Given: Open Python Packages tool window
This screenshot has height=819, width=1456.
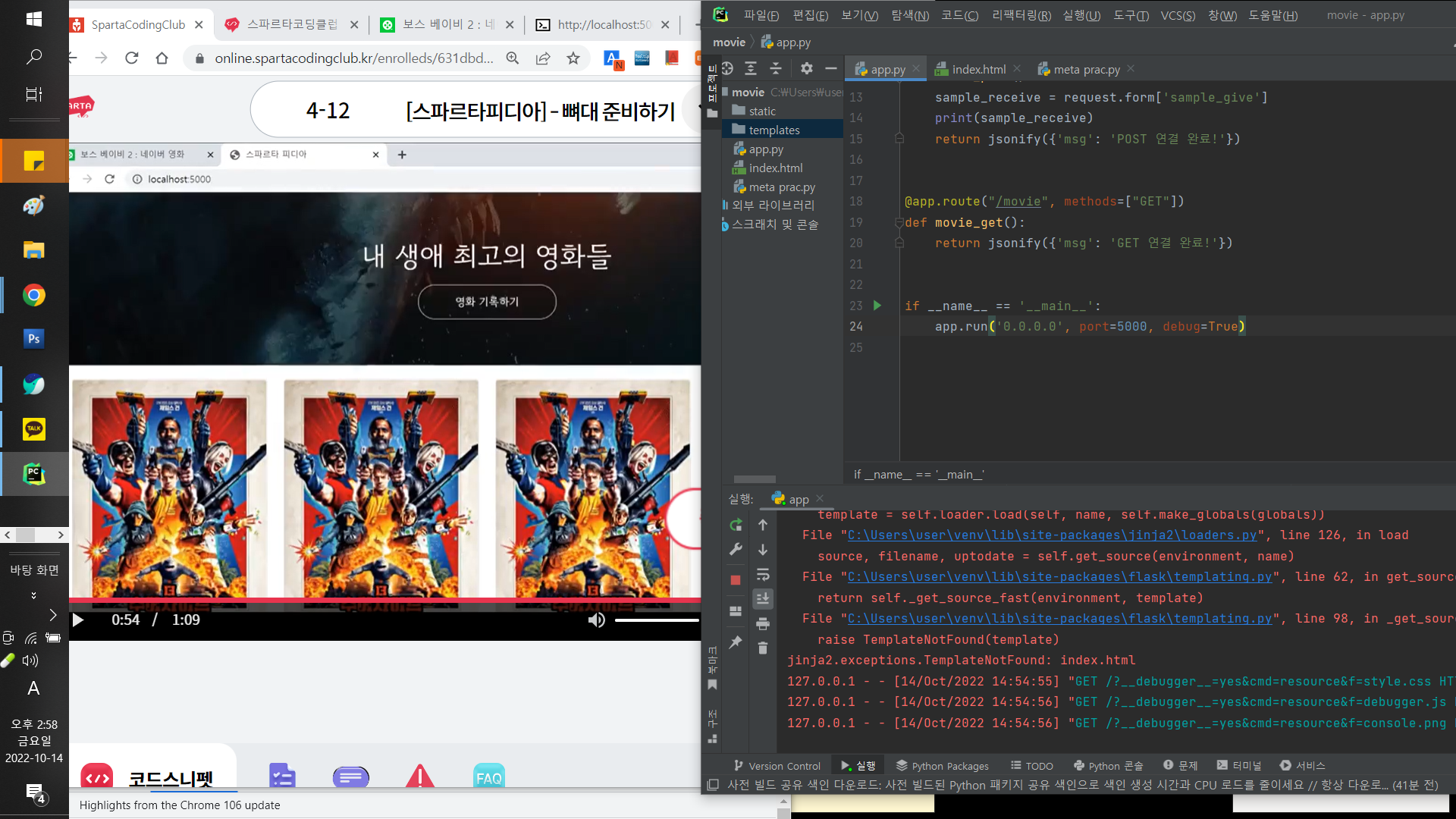Looking at the screenshot, I should pyautogui.click(x=943, y=766).
